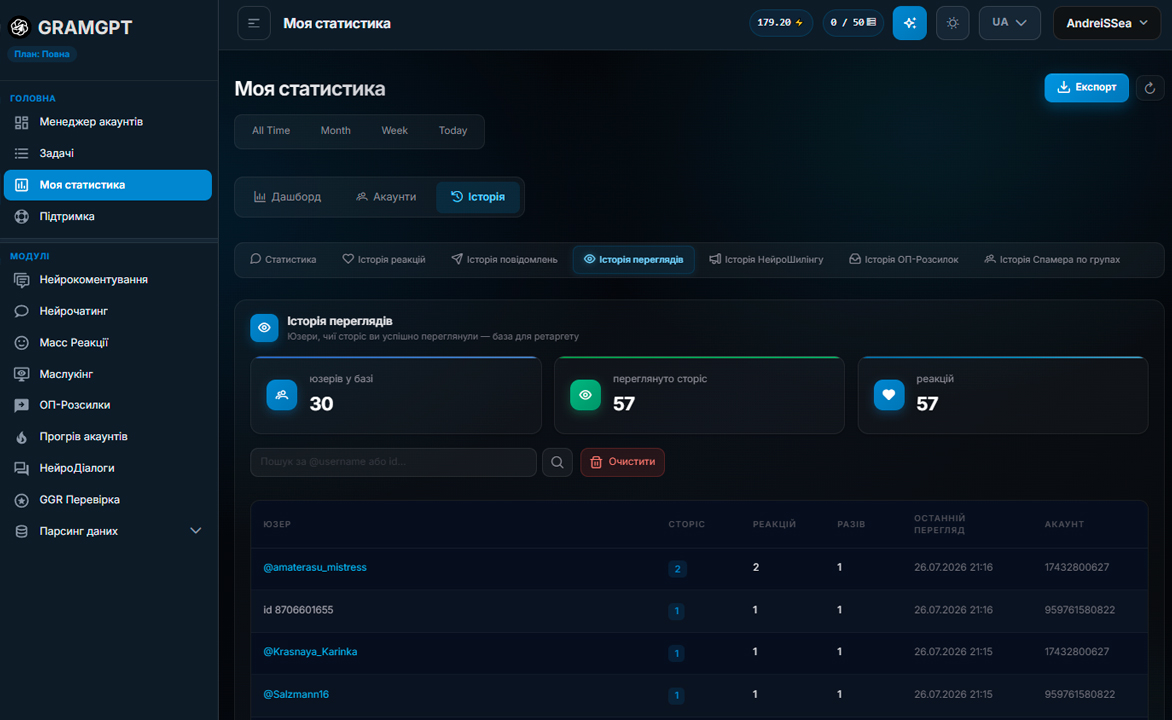Click the ОП-Розсилки icon in sidebar
The width and height of the screenshot is (1172, 720).
(22, 405)
